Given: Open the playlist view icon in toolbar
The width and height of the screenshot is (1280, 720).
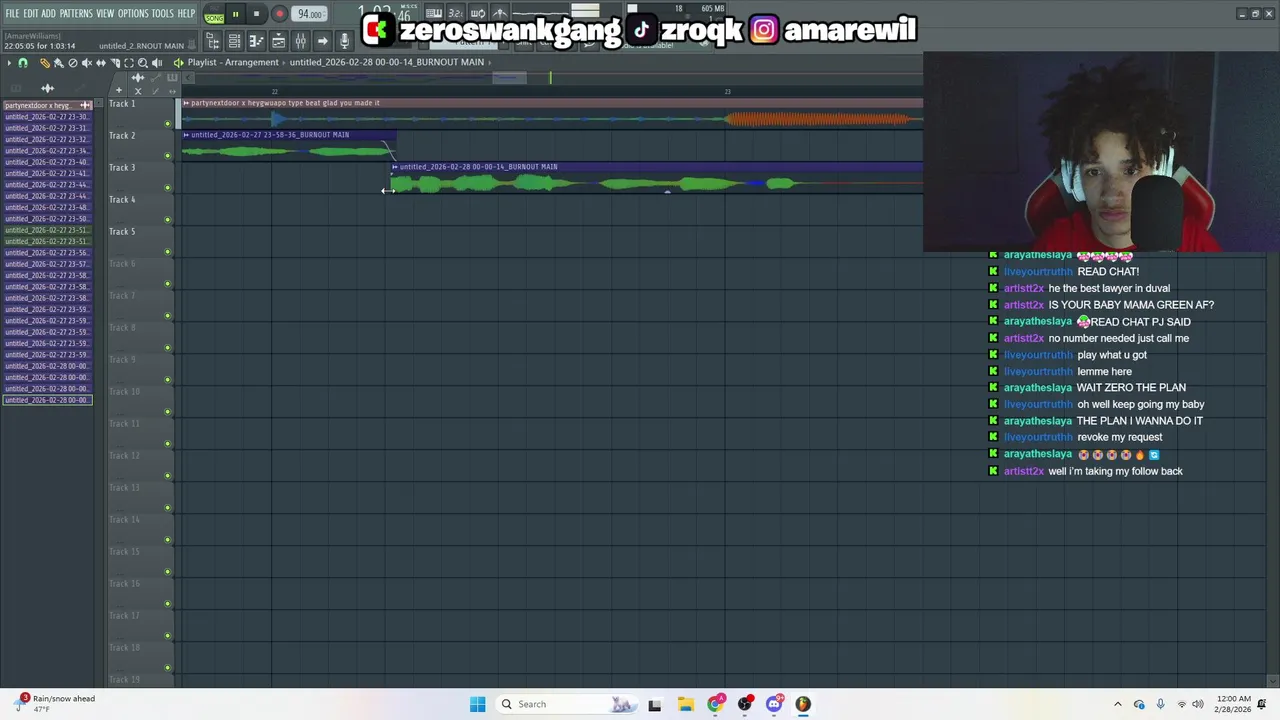Looking at the screenshot, I should coord(278,41).
